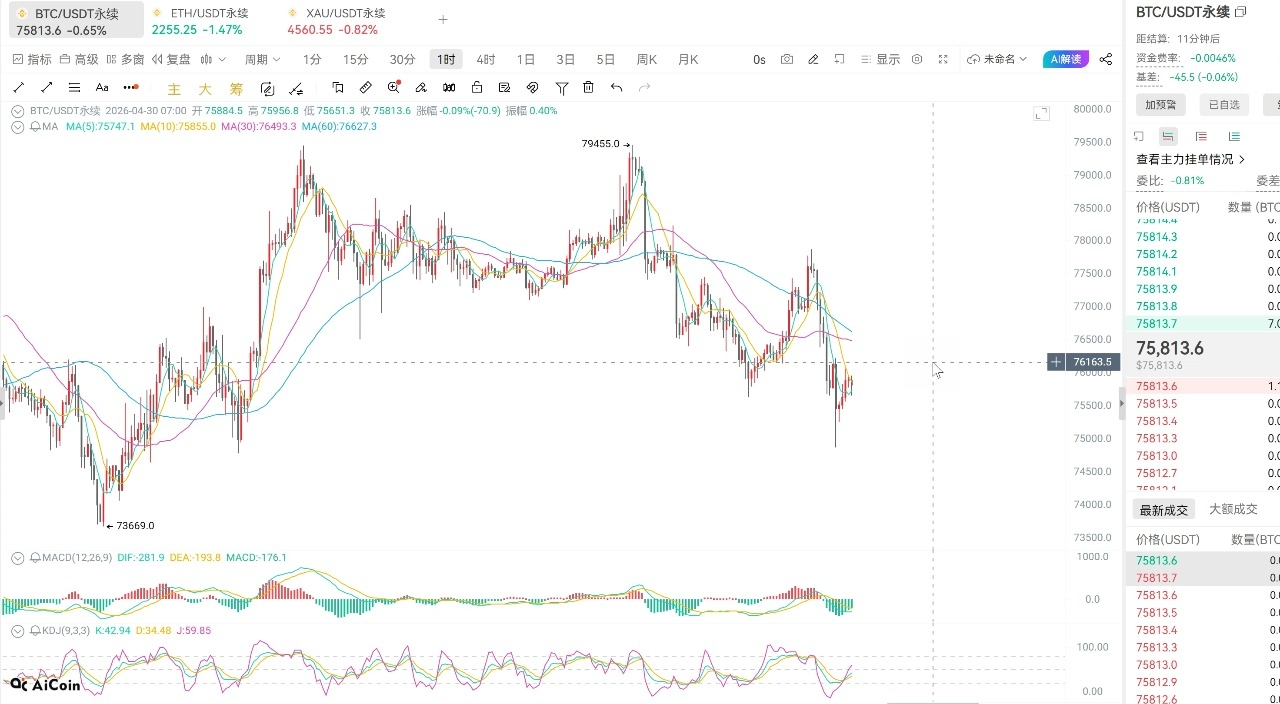Viewport: 1280px width, 704px height.
Task: Open 查看主力挂单情况 link
Action: [1191, 159]
